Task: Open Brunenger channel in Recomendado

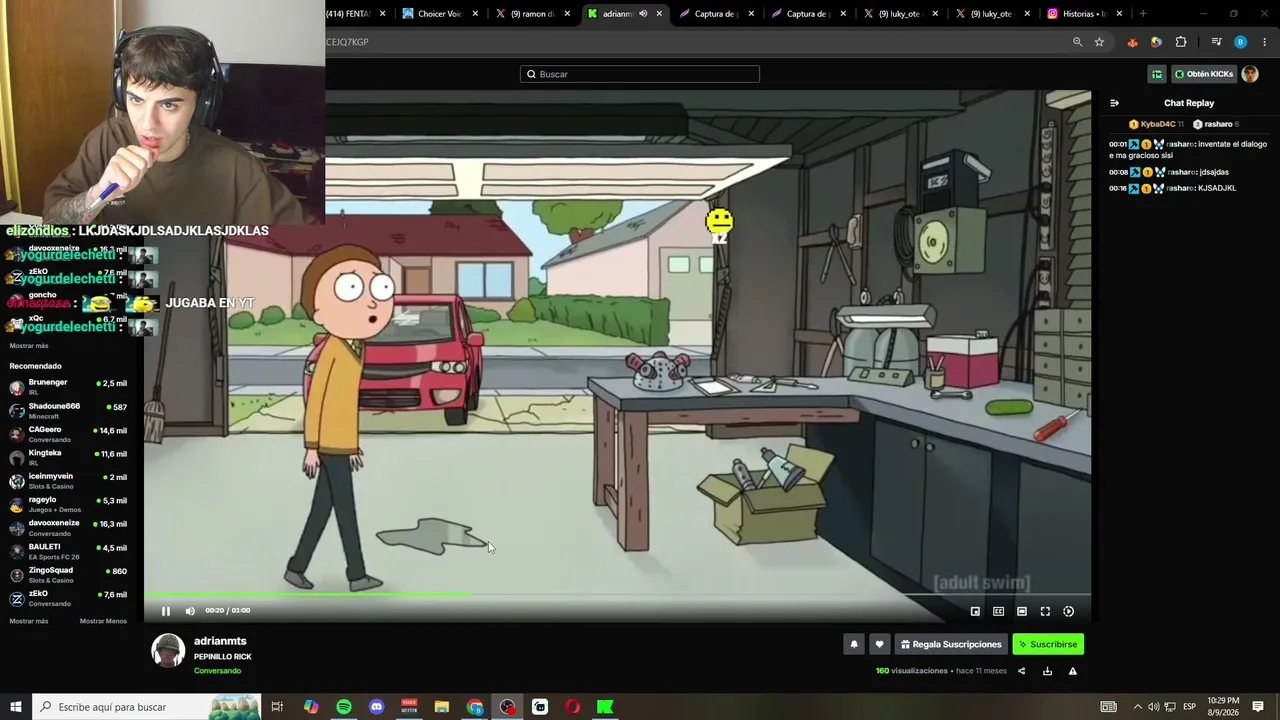Action: (x=69, y=387)
